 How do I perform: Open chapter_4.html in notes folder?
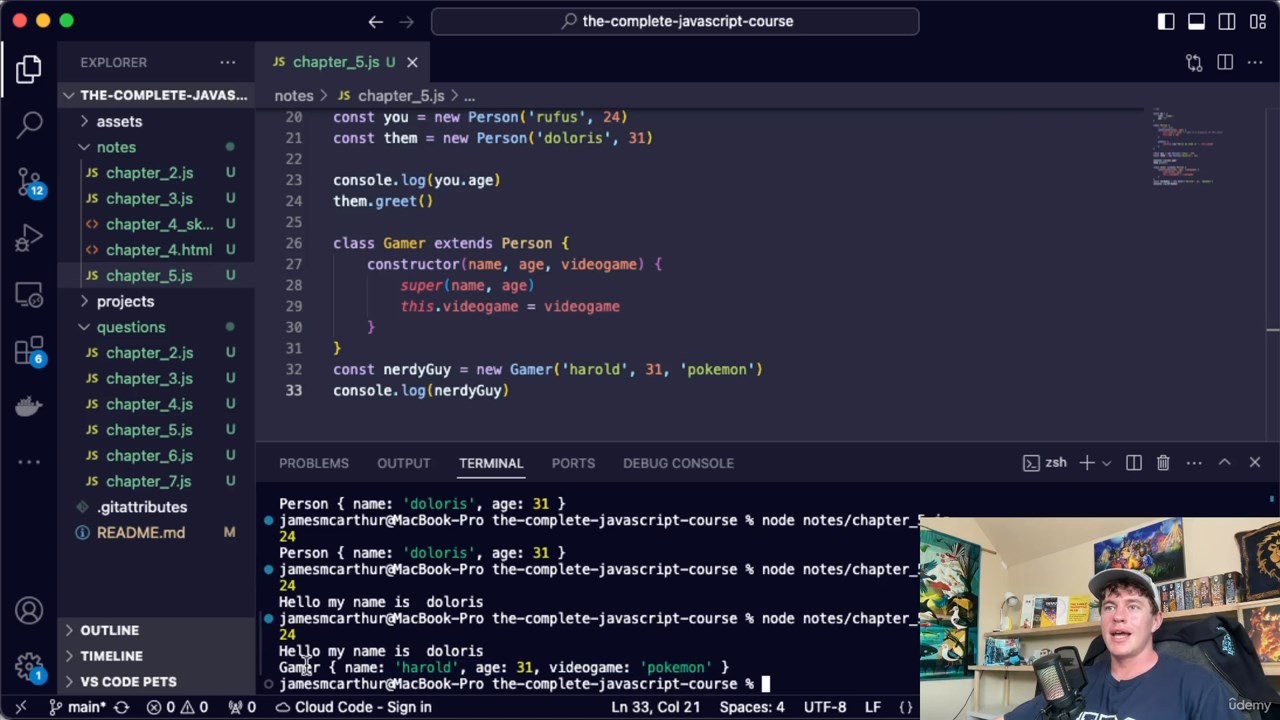click(x=156, y=250)
